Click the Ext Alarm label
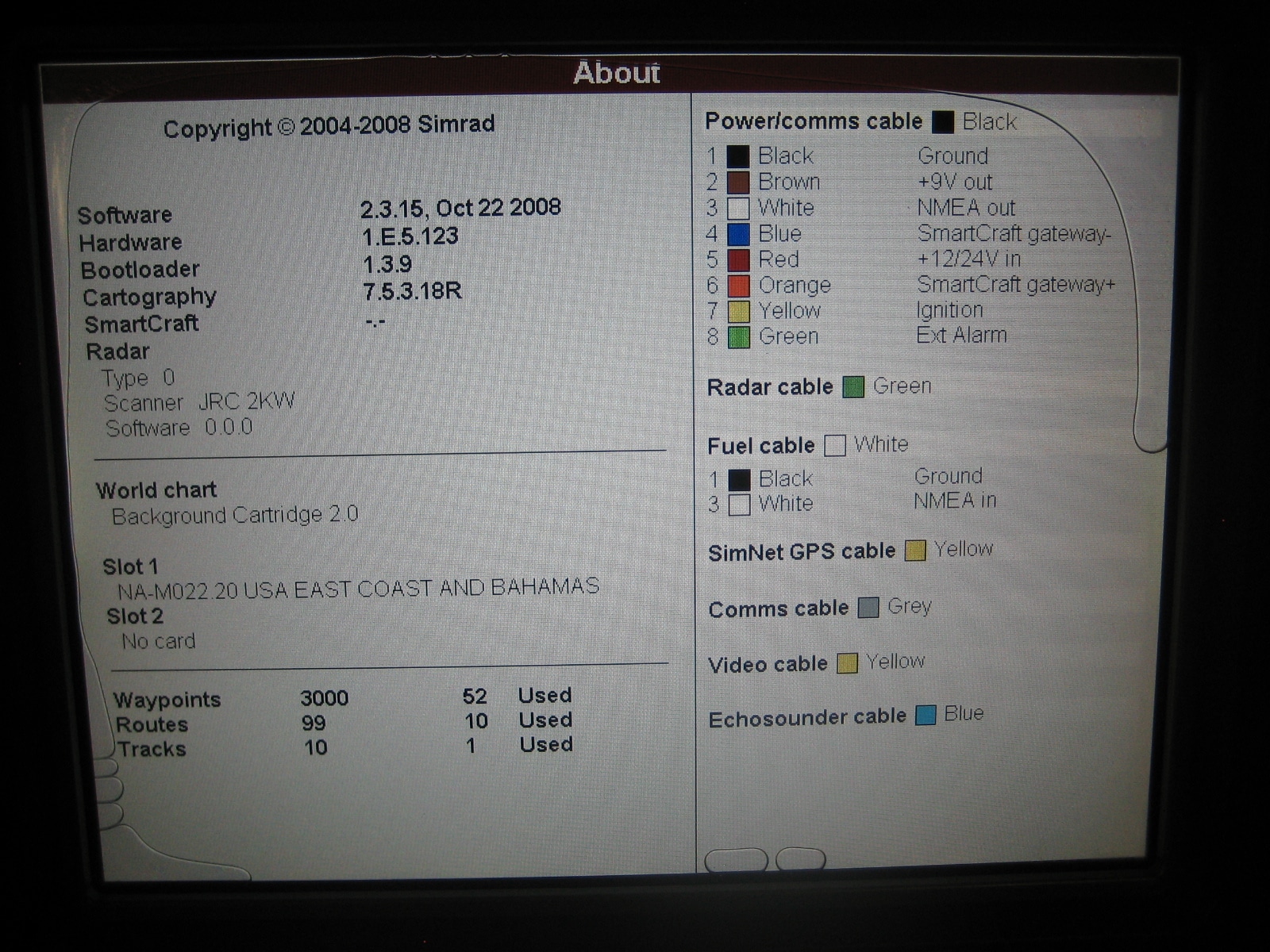Screen dimensions: 1270x952 point(961,335)
